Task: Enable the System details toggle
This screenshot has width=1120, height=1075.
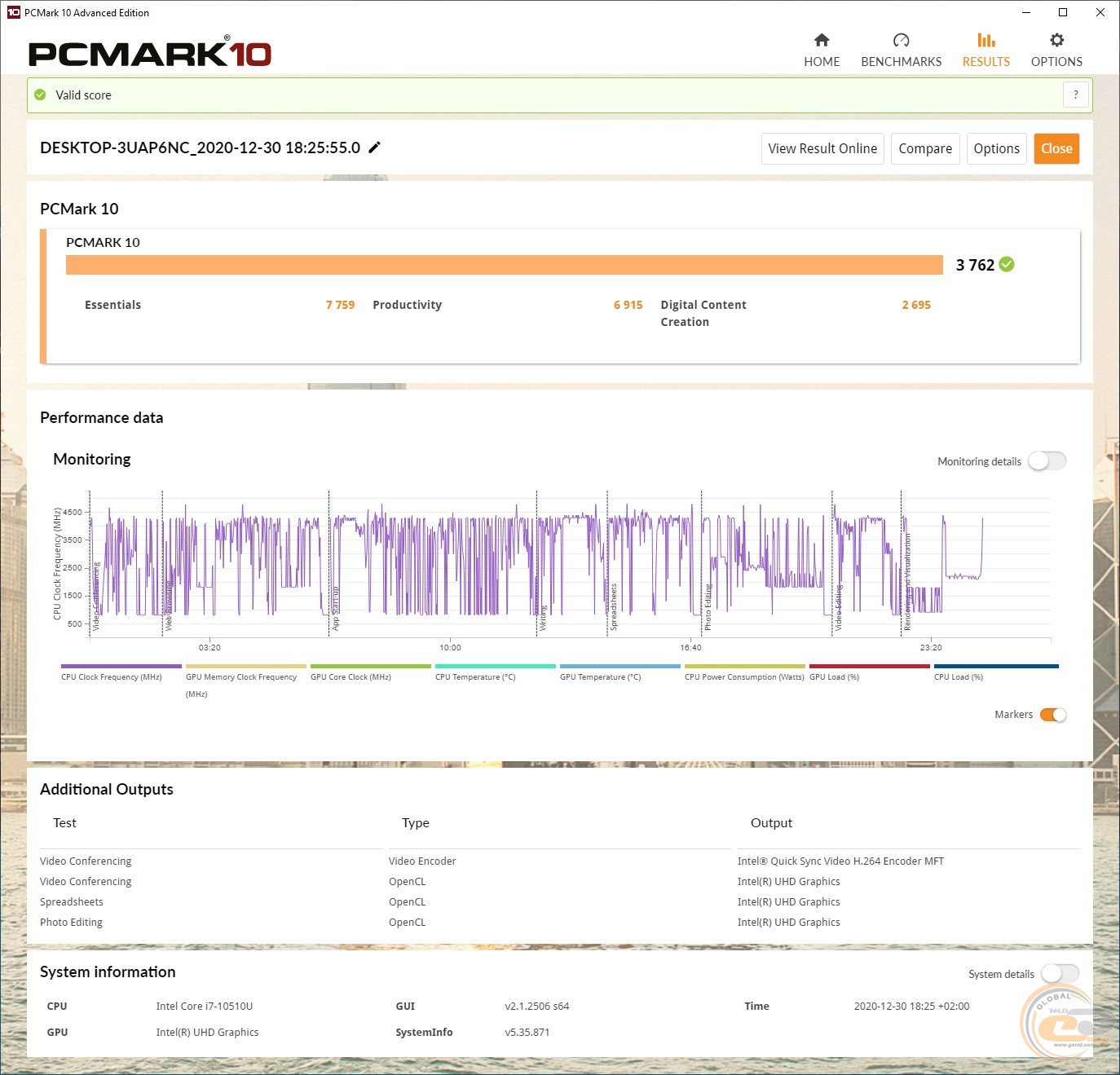Action: coord(1060,974)
